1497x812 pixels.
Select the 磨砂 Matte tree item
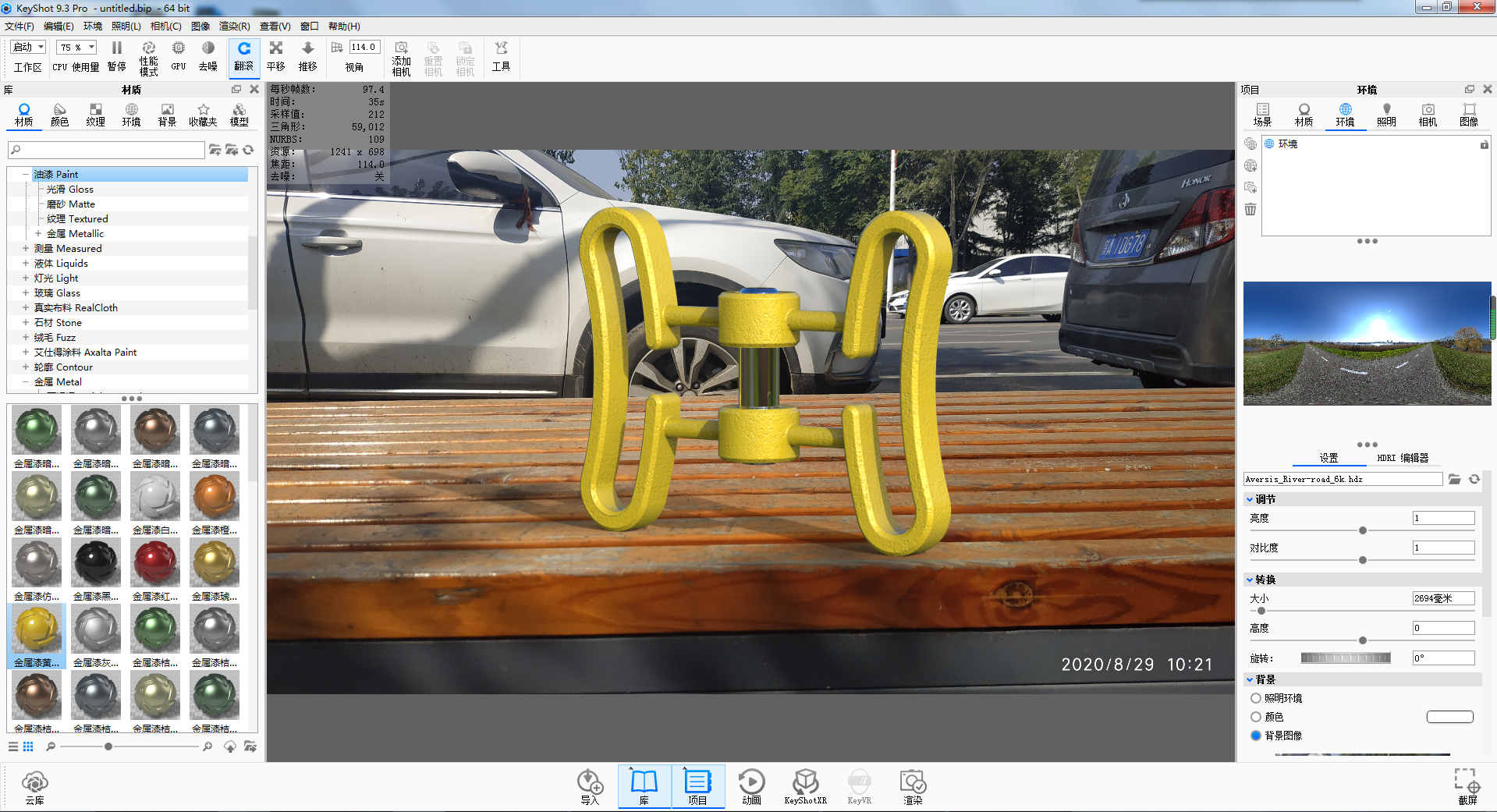[70, 204]
